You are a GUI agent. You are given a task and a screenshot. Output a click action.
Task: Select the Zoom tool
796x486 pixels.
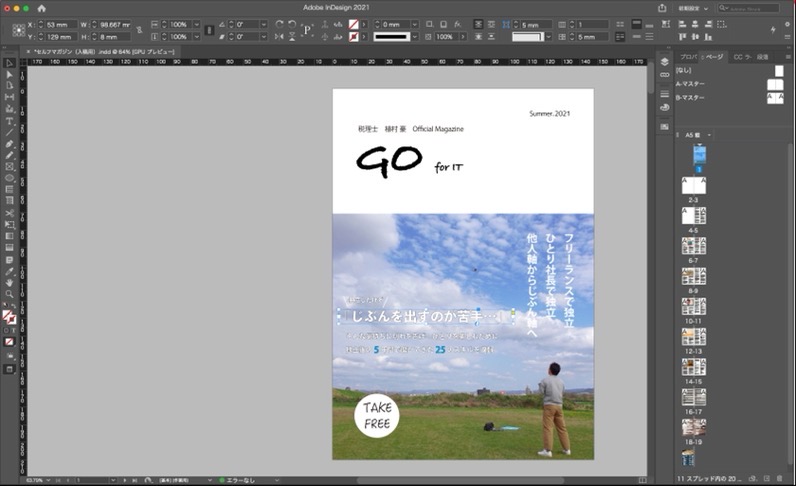(9, 294)
